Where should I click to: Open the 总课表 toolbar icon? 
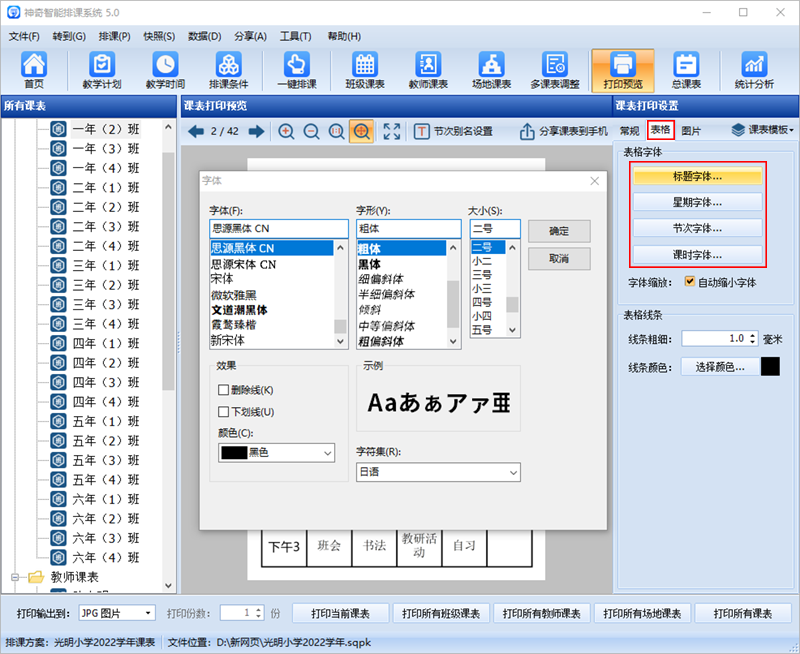[686, 70]
